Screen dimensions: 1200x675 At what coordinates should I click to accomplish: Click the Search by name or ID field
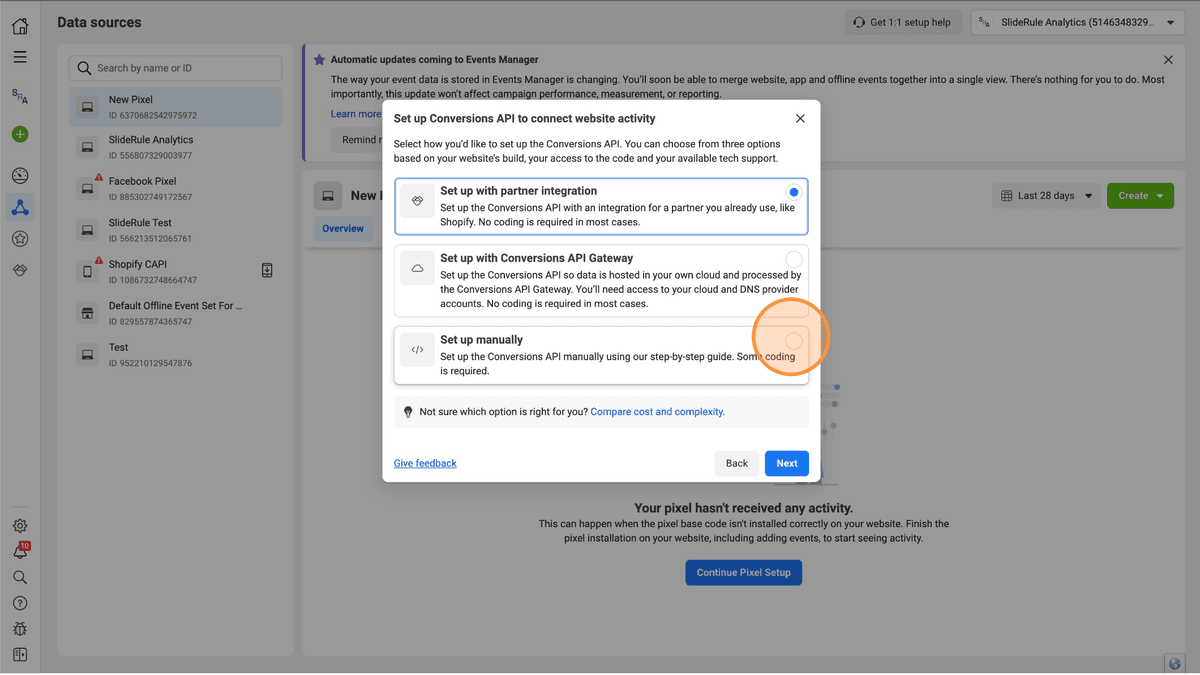coord(176,68)
